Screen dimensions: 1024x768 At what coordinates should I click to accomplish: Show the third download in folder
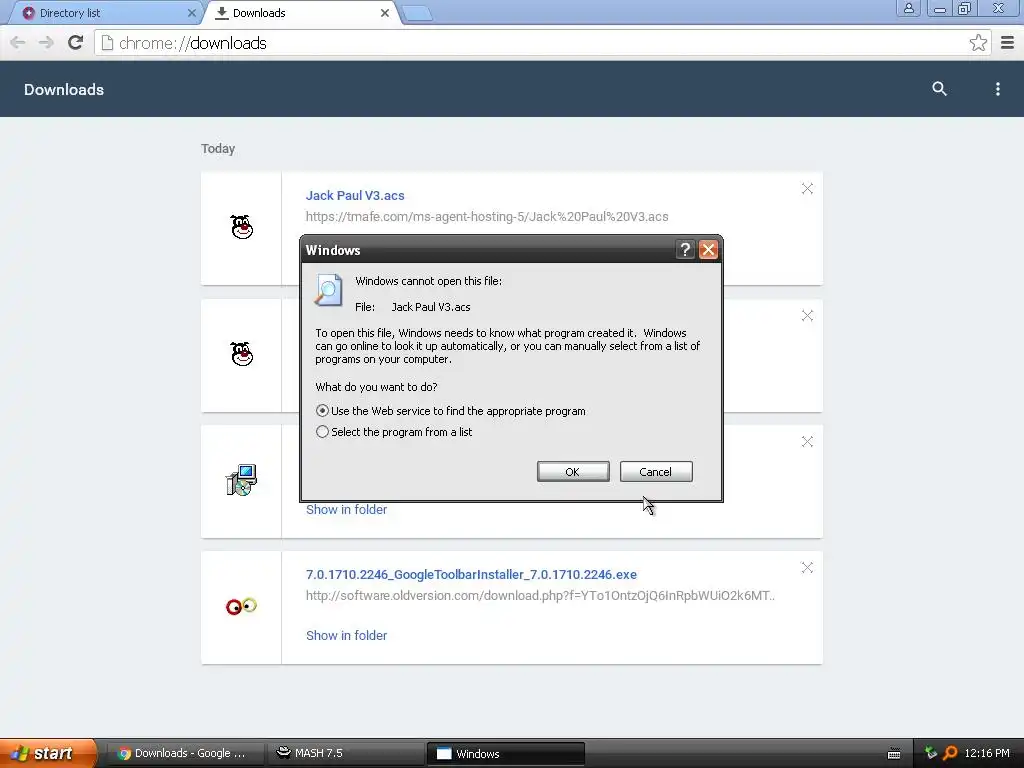[346, 509]
